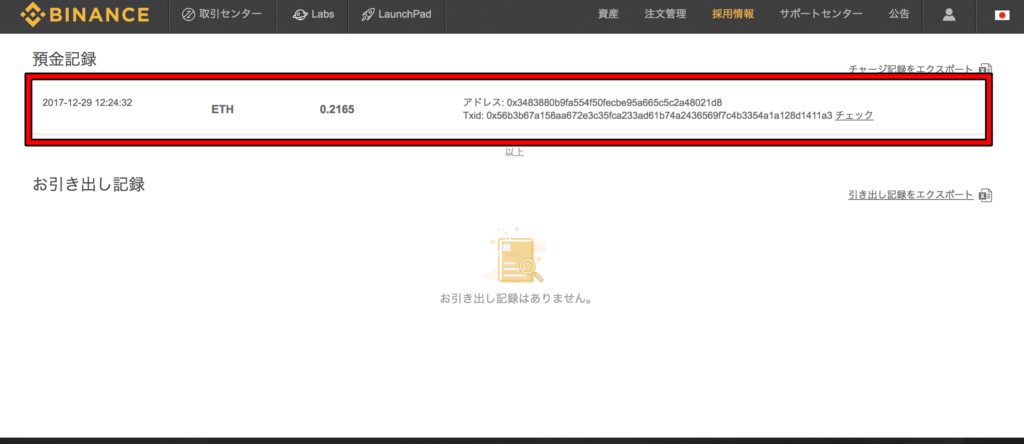Screen dimensions: 1024x444
Task: Click チェック link next to Txid
Action: pos(854,116)
